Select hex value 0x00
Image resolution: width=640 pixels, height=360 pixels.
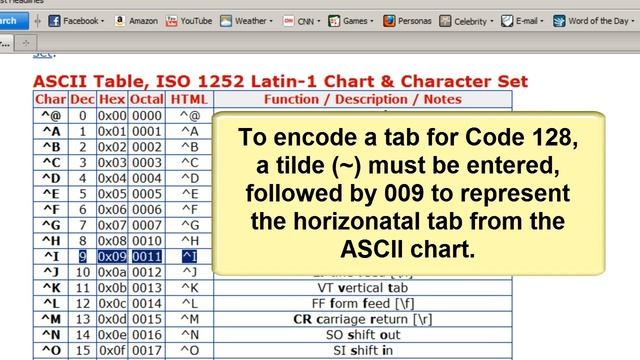112,116
